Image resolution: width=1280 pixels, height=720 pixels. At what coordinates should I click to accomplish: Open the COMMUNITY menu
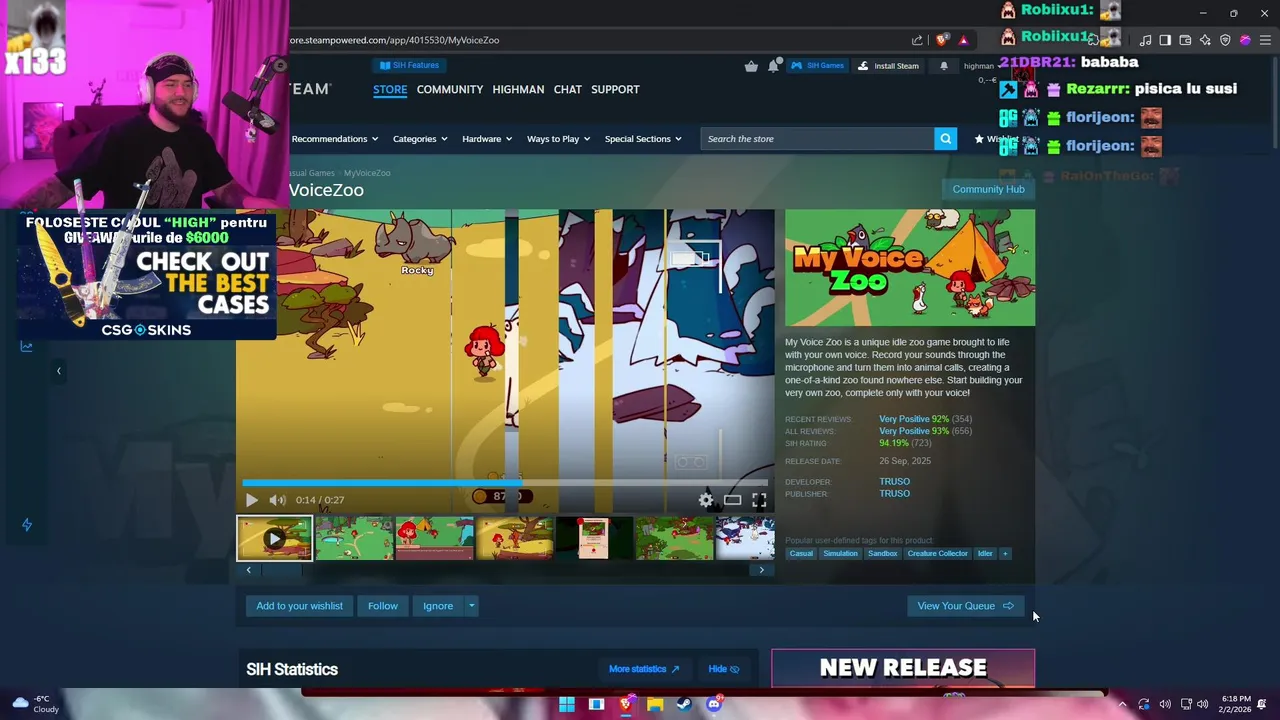tap(450, 89)
